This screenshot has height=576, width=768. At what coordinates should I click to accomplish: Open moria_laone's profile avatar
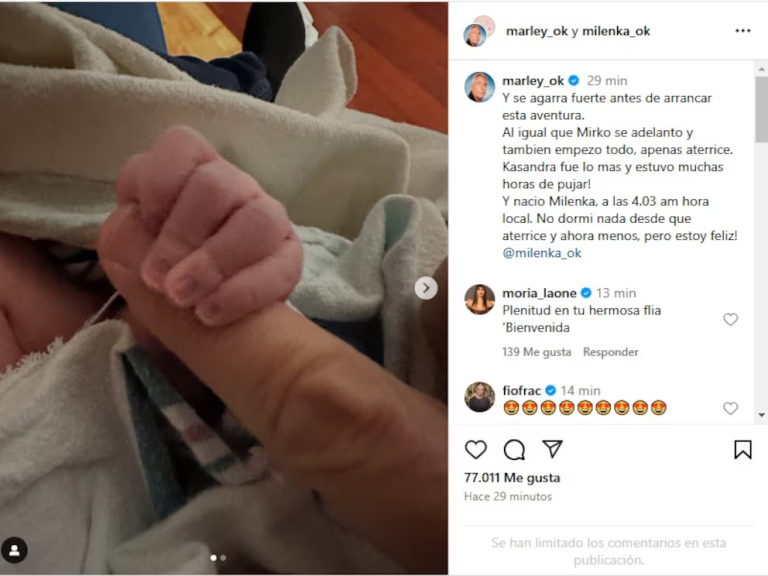pos(480,299)
